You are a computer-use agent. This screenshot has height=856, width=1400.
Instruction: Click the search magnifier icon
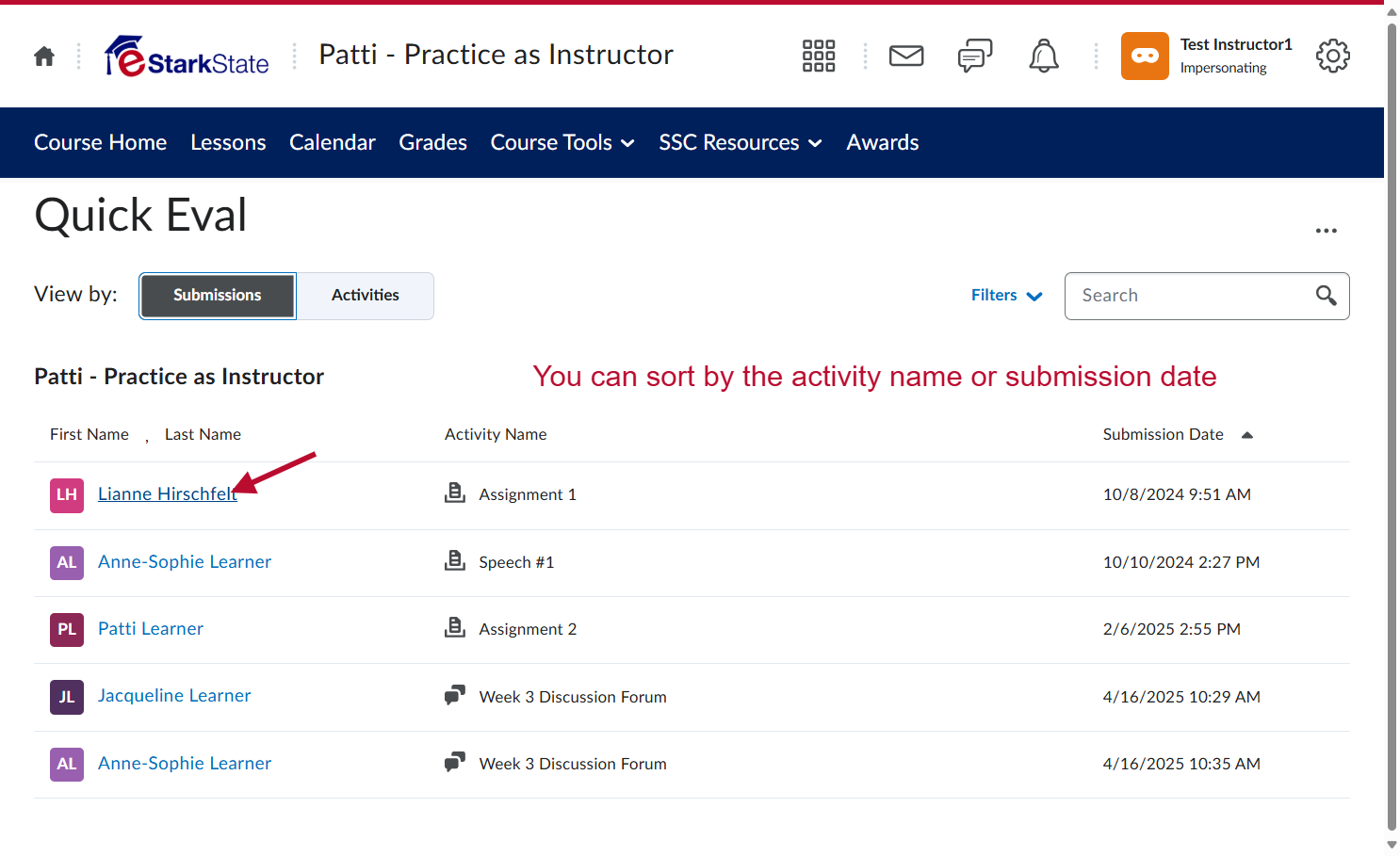click(1327, 296)
